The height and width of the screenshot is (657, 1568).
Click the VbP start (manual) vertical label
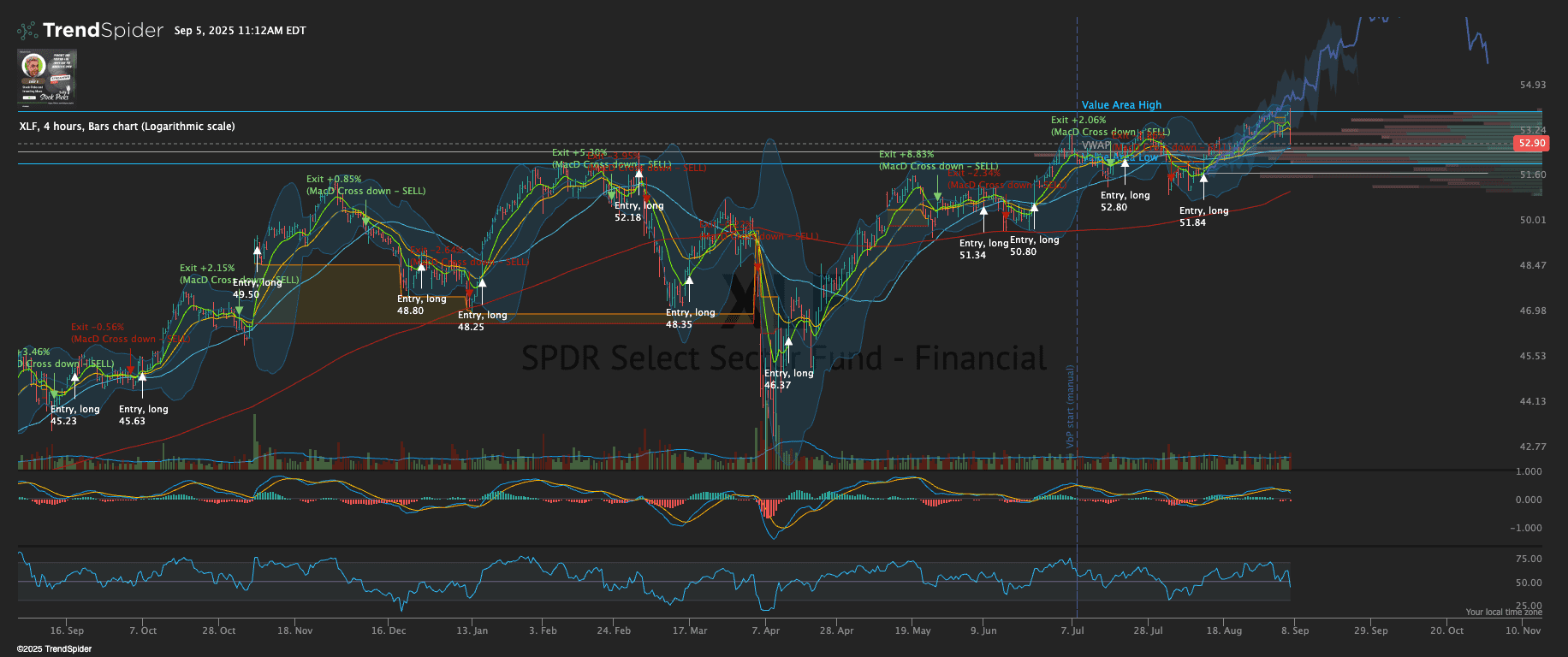pos(1070,406)
